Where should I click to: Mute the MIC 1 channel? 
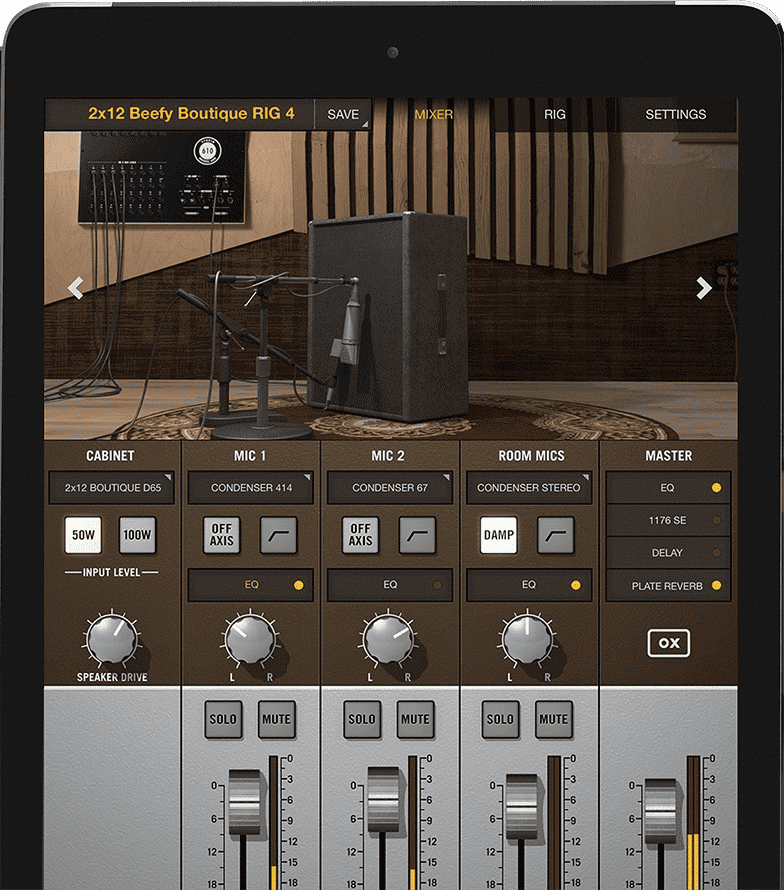pos(276,719)
